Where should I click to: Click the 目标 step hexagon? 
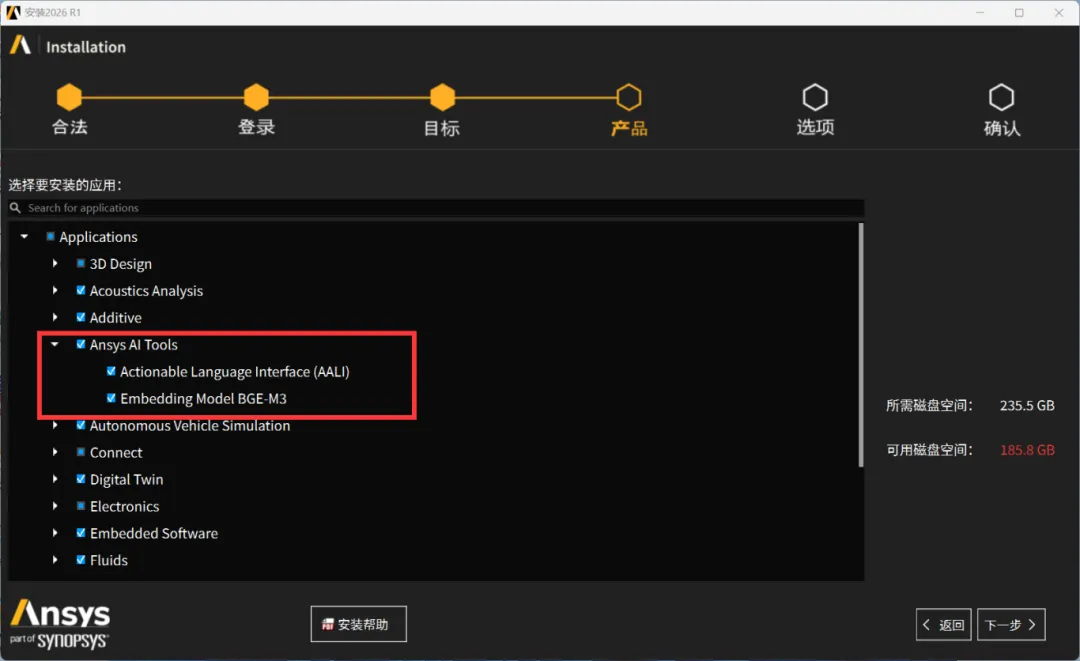click(442, 97)
